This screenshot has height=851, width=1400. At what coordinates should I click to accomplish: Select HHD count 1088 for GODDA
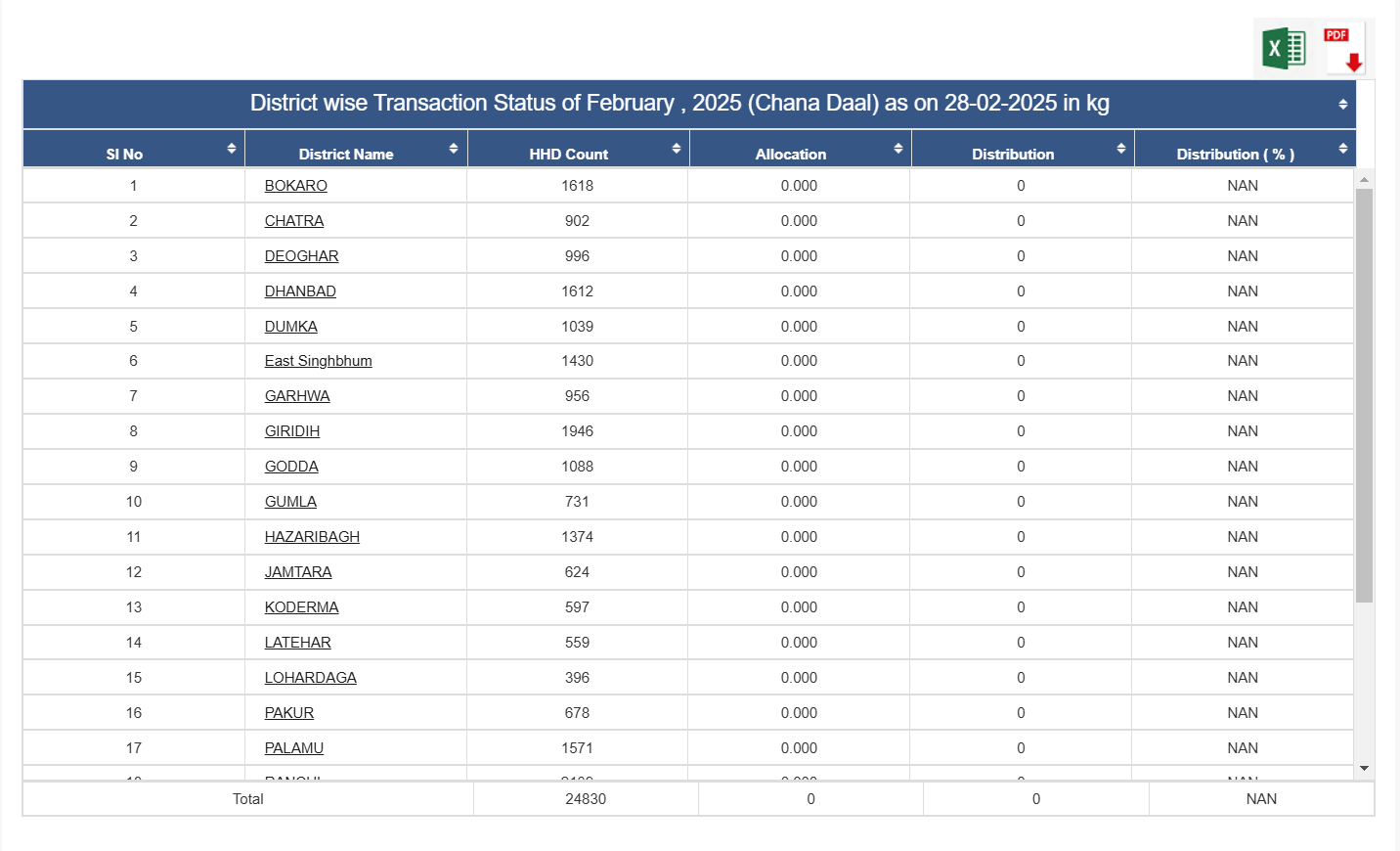point(577,467)
